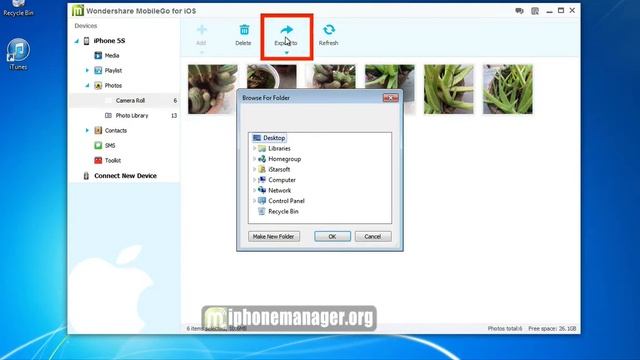640x360 pixels.
Task: Click the Connect New Device phone icon
Action: [86, 176]
